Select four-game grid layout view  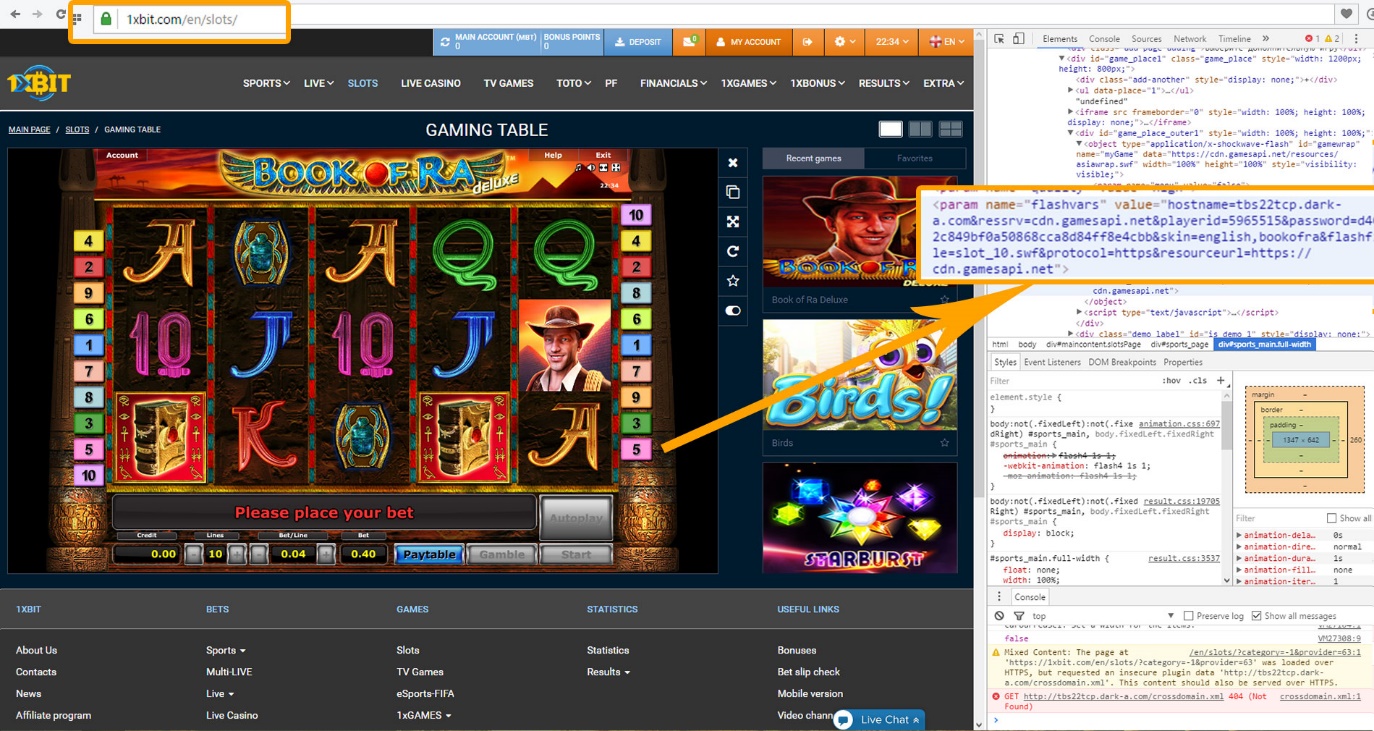click(x=951, y=129)
